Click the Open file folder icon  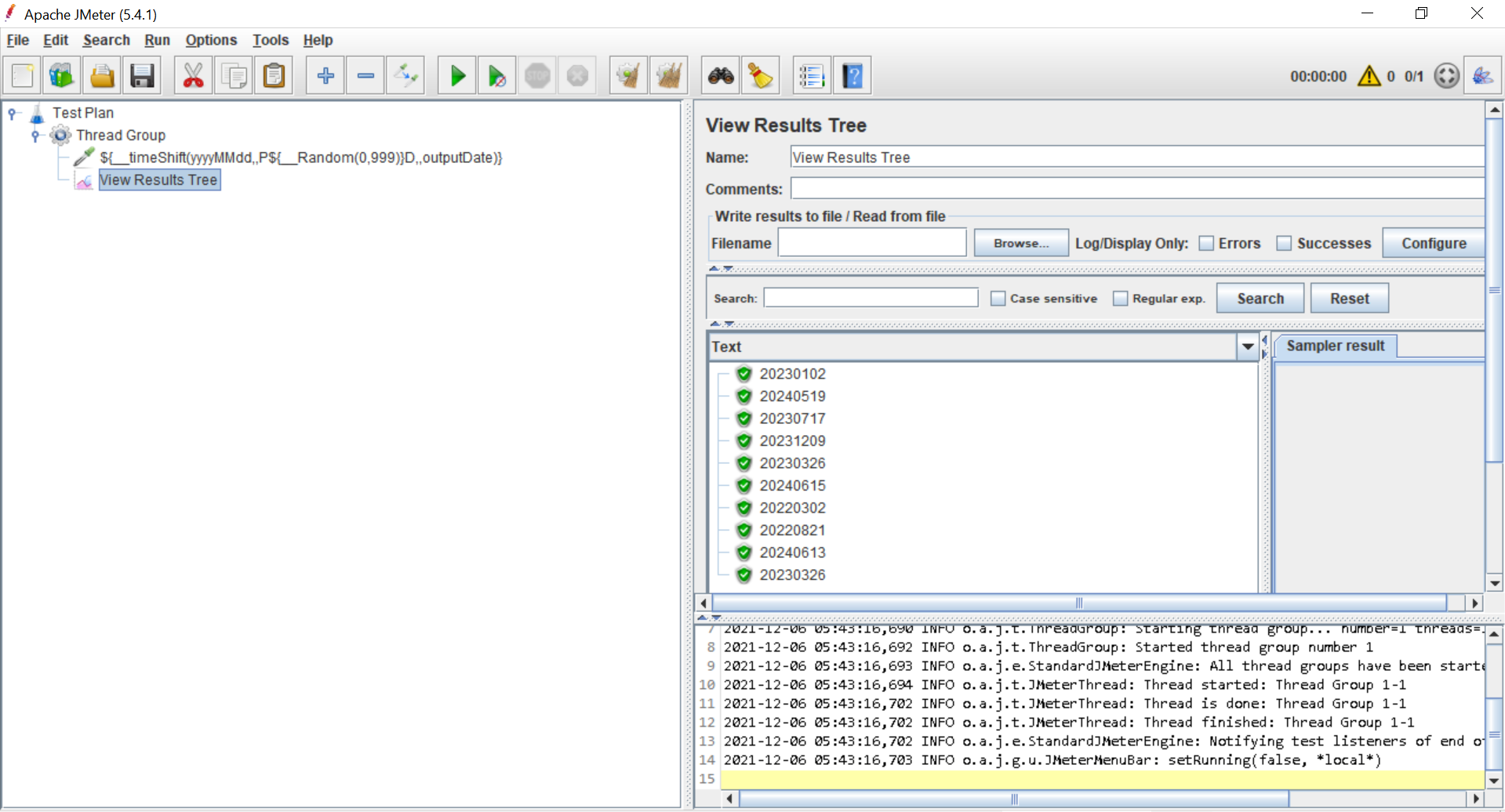(102, 76)
